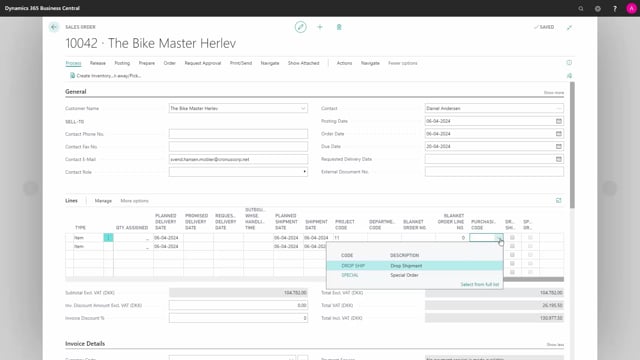Click the Invoice Details section heading
640x360 pixels.
85,344
